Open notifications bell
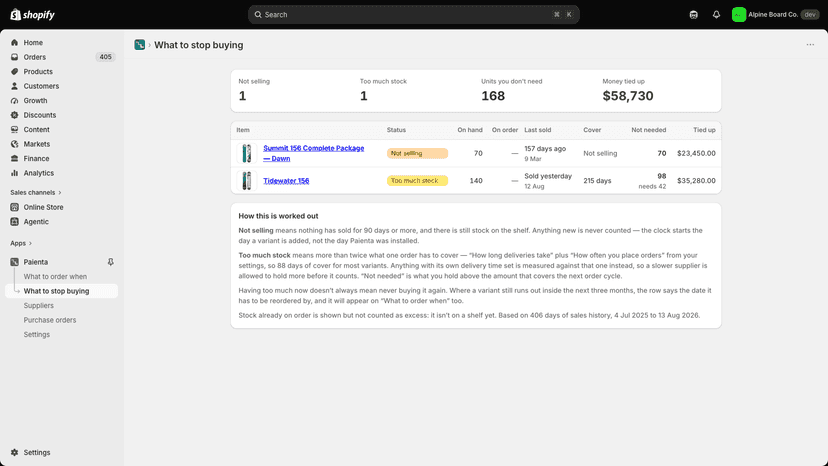The image size is (828, 466). point(716,15)
